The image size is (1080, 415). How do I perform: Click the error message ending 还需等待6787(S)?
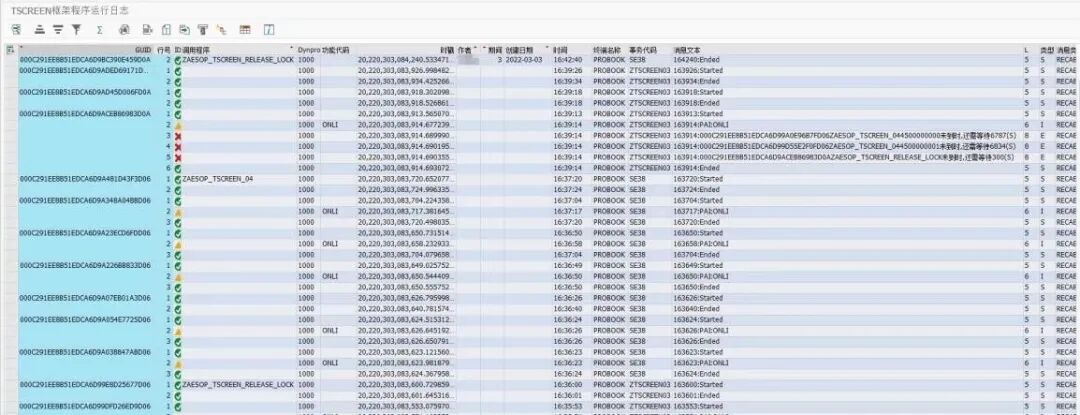[844, 136]
